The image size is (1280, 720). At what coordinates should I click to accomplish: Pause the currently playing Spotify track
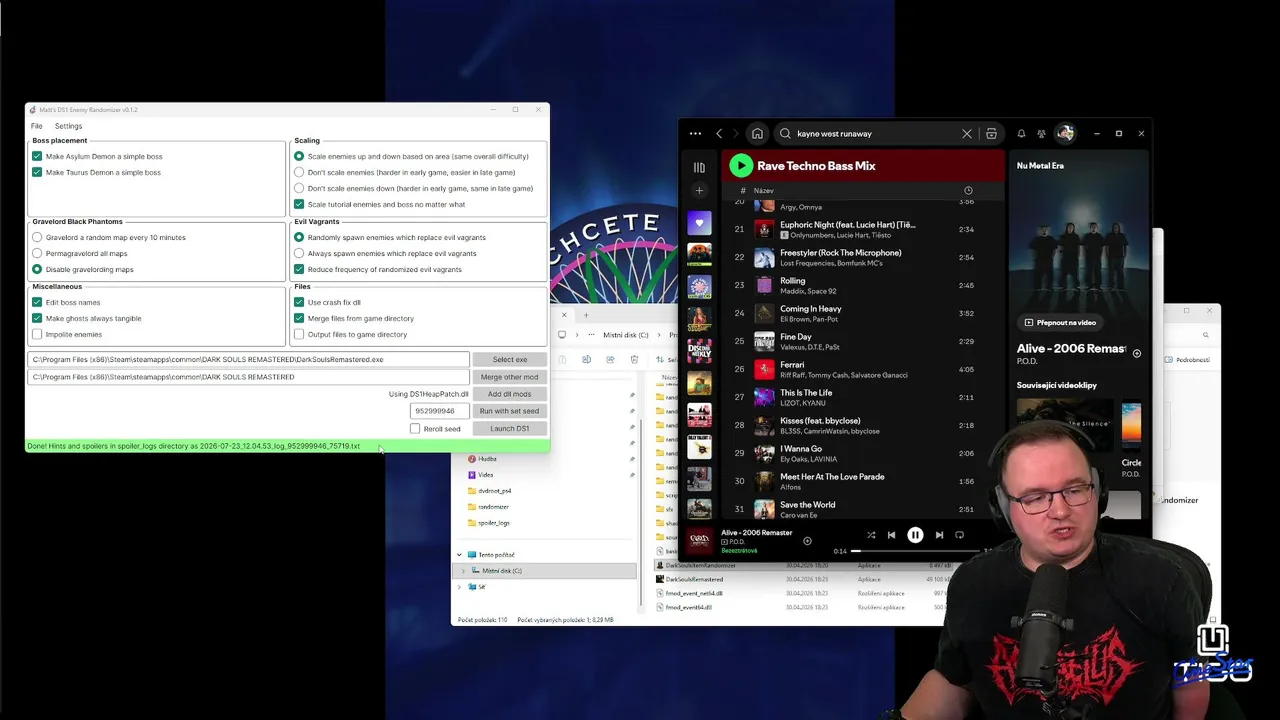[x=915, y=535]
